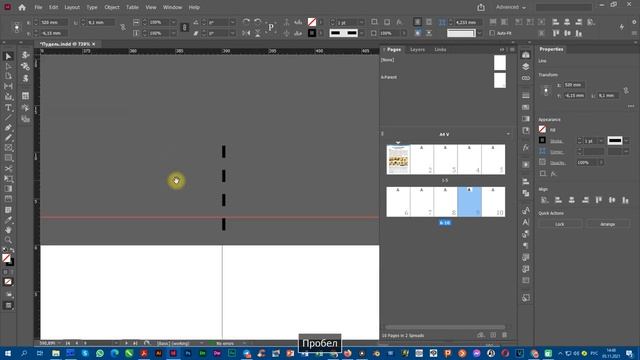
Task: Toggle constrain width and height link icon
Action: tap(123, 27)
